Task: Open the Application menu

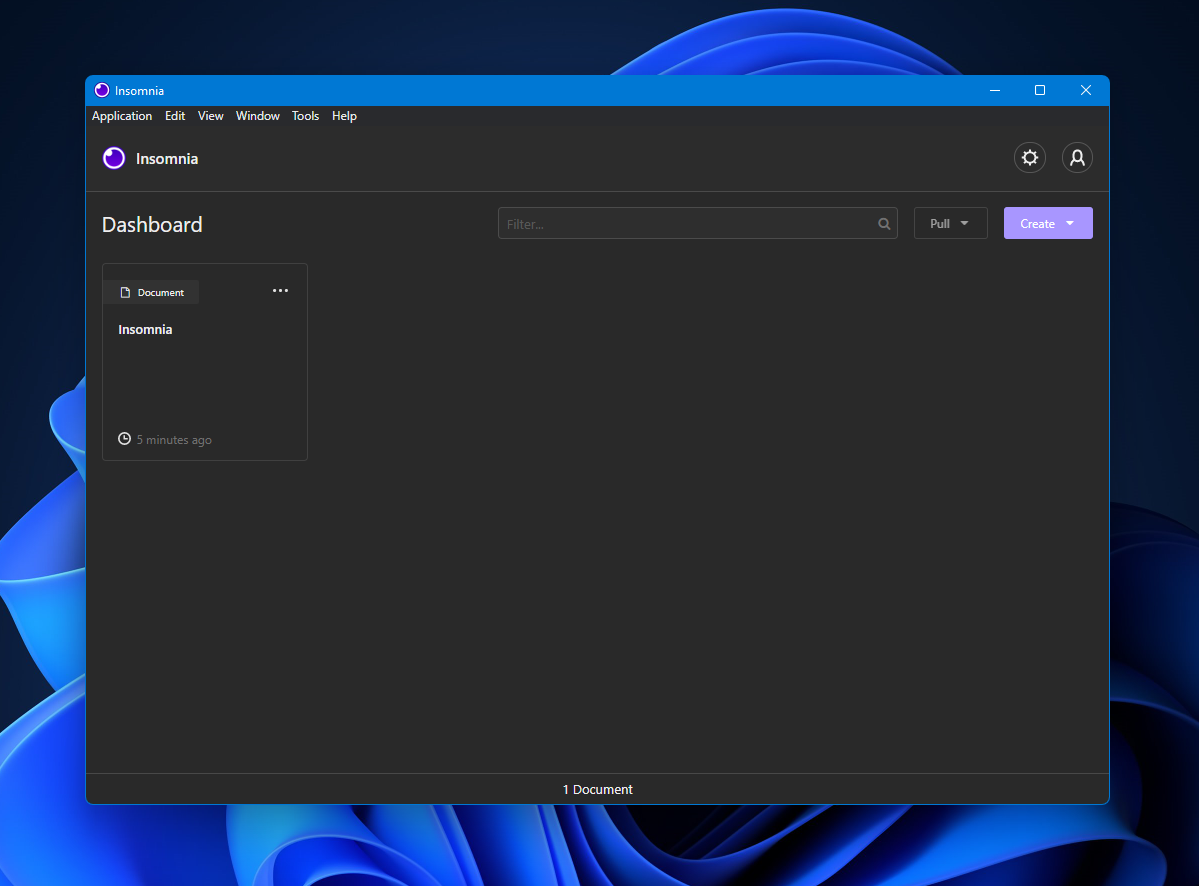Action: [122, 116]
